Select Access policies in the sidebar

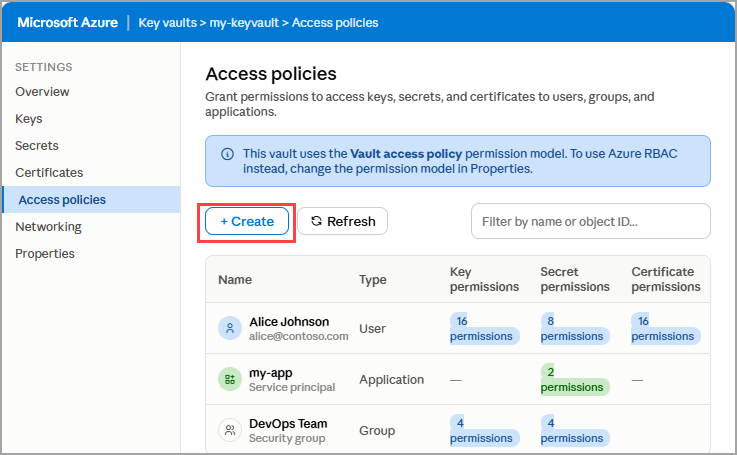pos(91,200)
